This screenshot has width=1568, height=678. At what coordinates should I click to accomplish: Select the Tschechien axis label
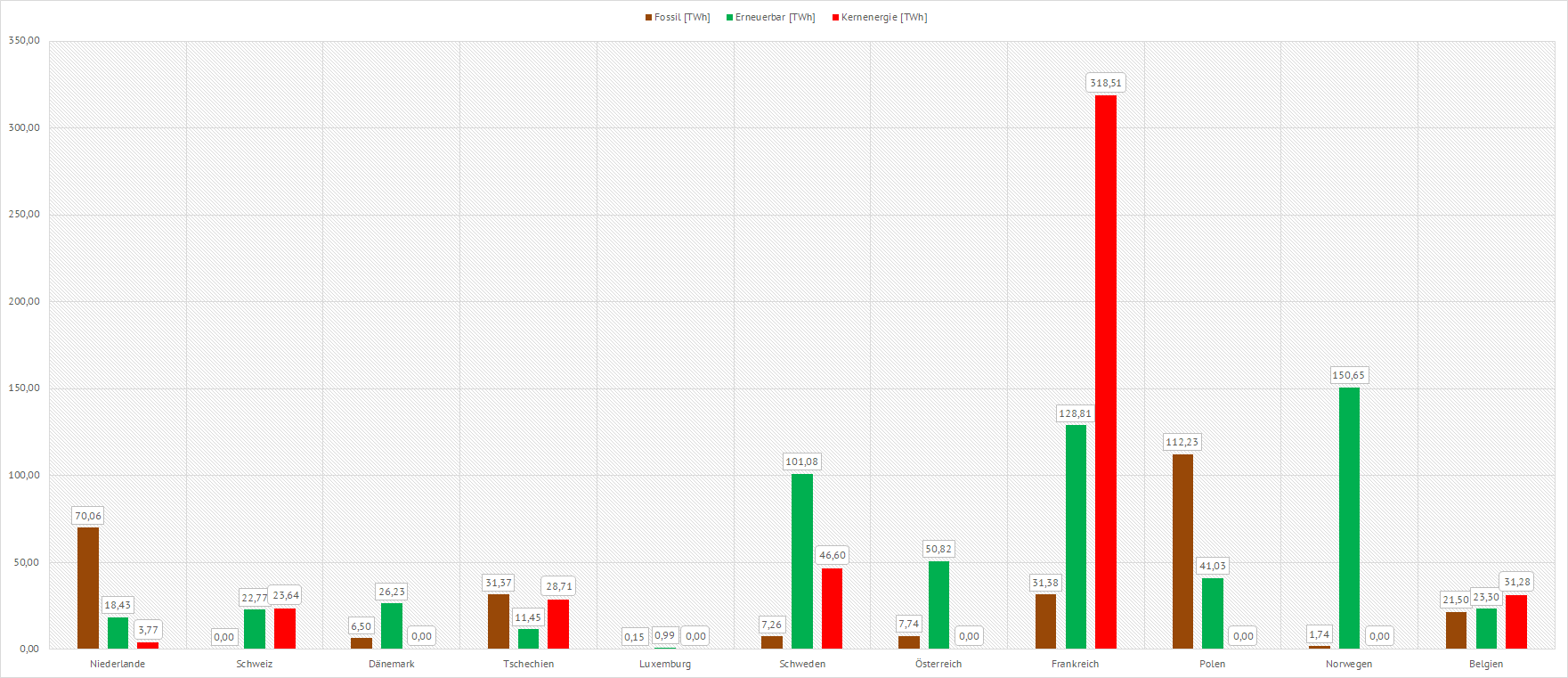(x=528, y=664)
